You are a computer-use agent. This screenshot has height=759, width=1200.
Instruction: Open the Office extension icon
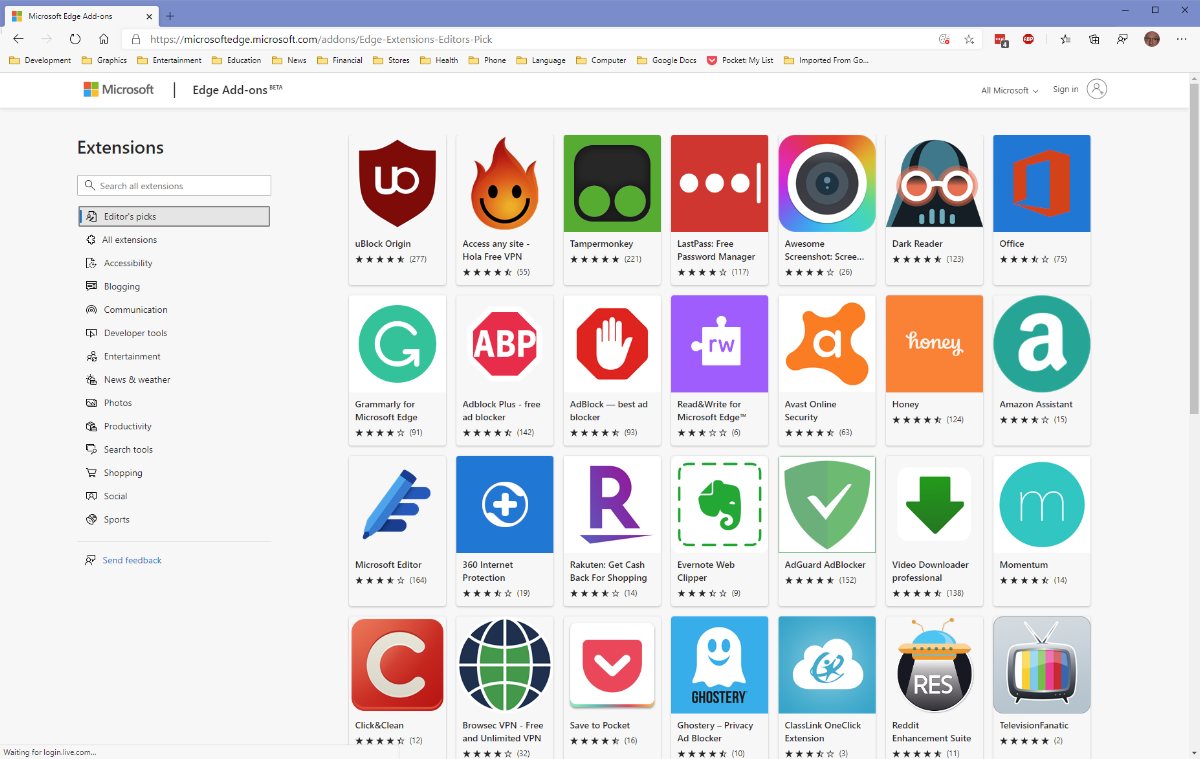[1042, 184]
